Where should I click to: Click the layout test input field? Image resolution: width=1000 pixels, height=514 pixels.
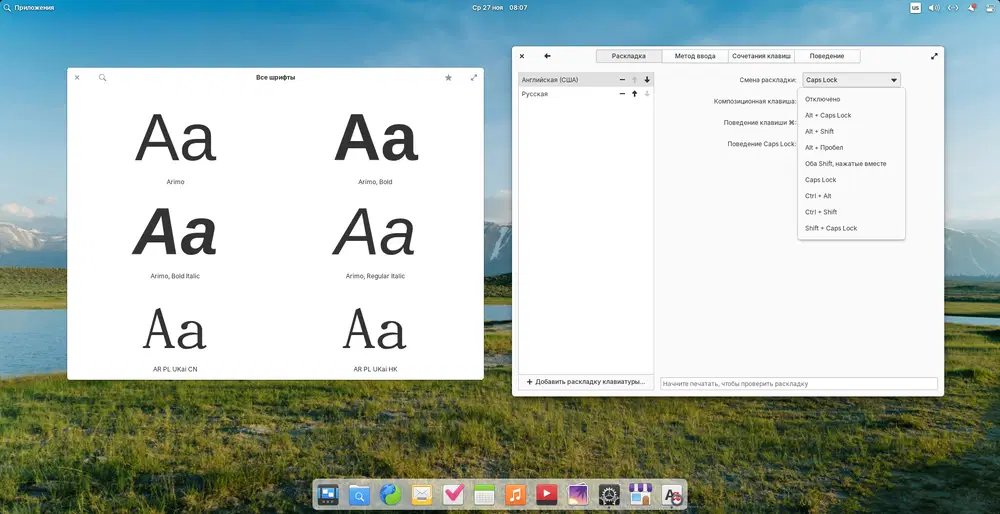click(798, 383)
